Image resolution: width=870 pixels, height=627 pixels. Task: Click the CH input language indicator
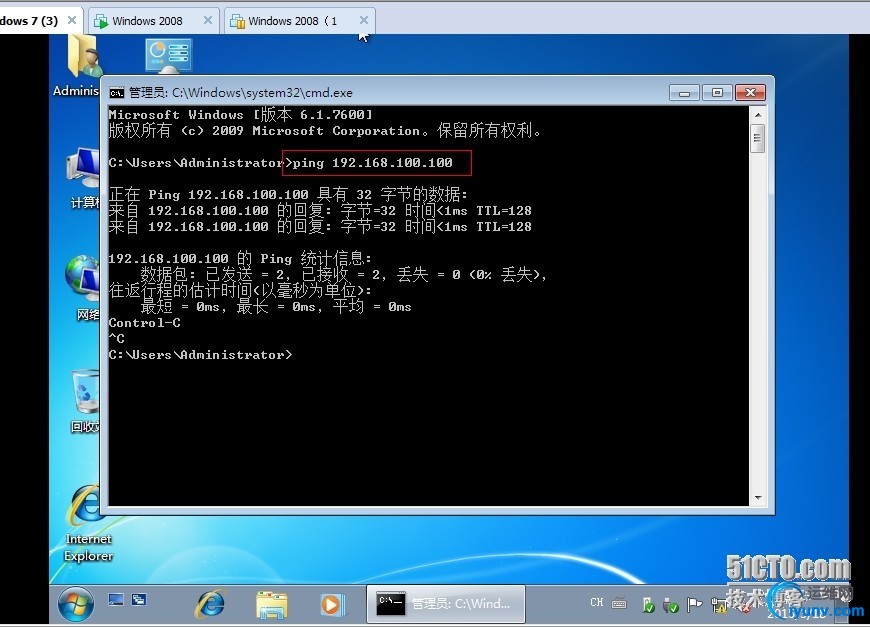coord(596,603)
